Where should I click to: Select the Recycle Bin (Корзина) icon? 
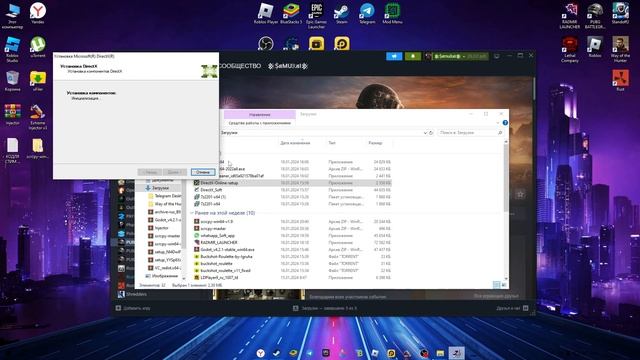[x=12, y=80]
